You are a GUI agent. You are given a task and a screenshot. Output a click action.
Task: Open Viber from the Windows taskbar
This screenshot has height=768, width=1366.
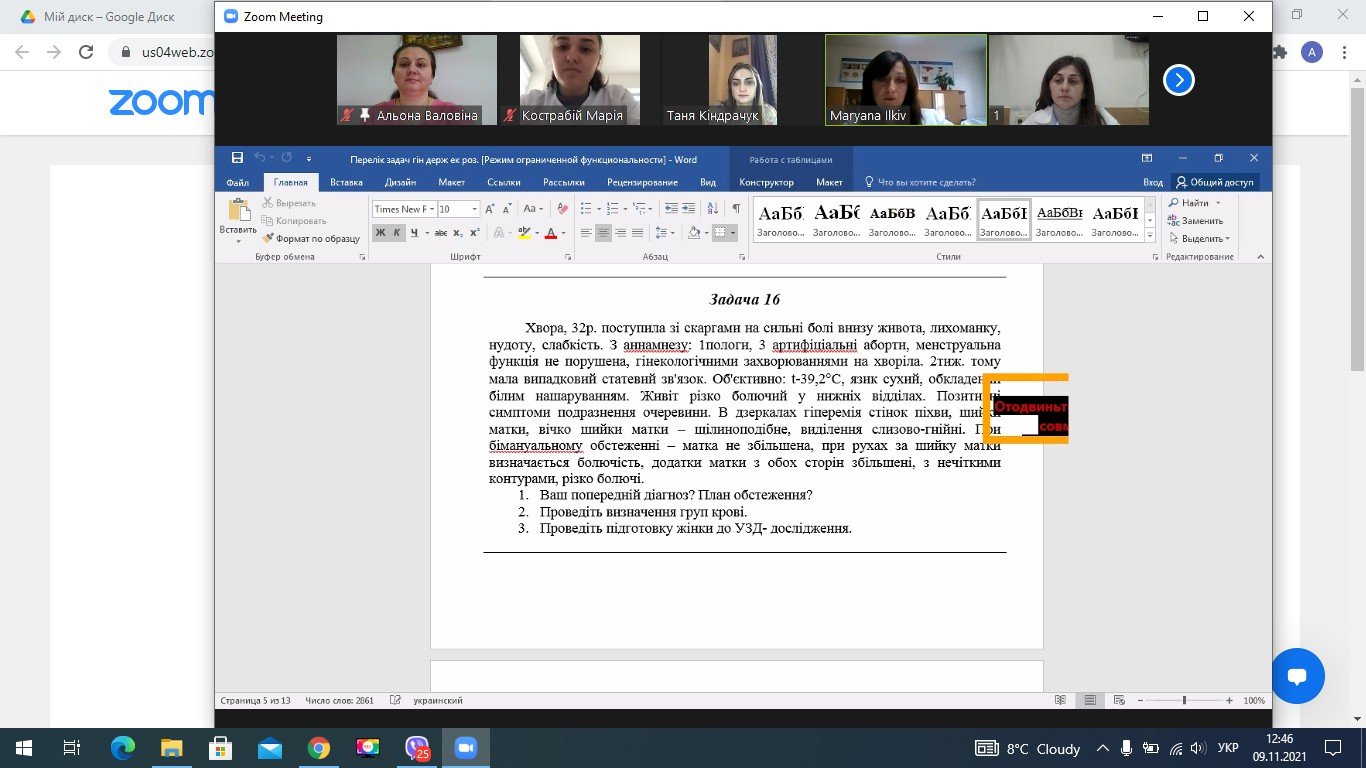click(417, 748)
